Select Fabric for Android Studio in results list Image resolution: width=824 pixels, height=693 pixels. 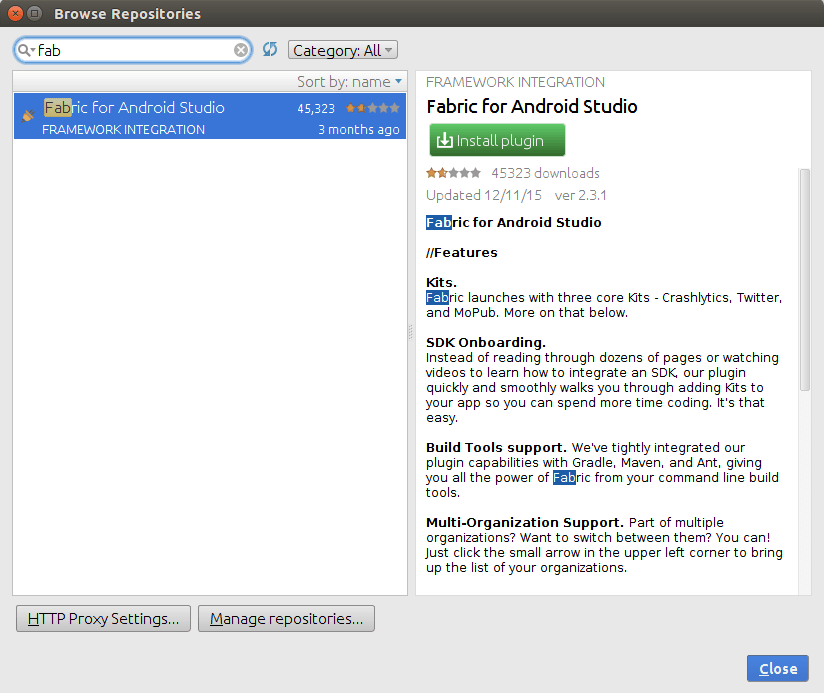tap(210, 116)
